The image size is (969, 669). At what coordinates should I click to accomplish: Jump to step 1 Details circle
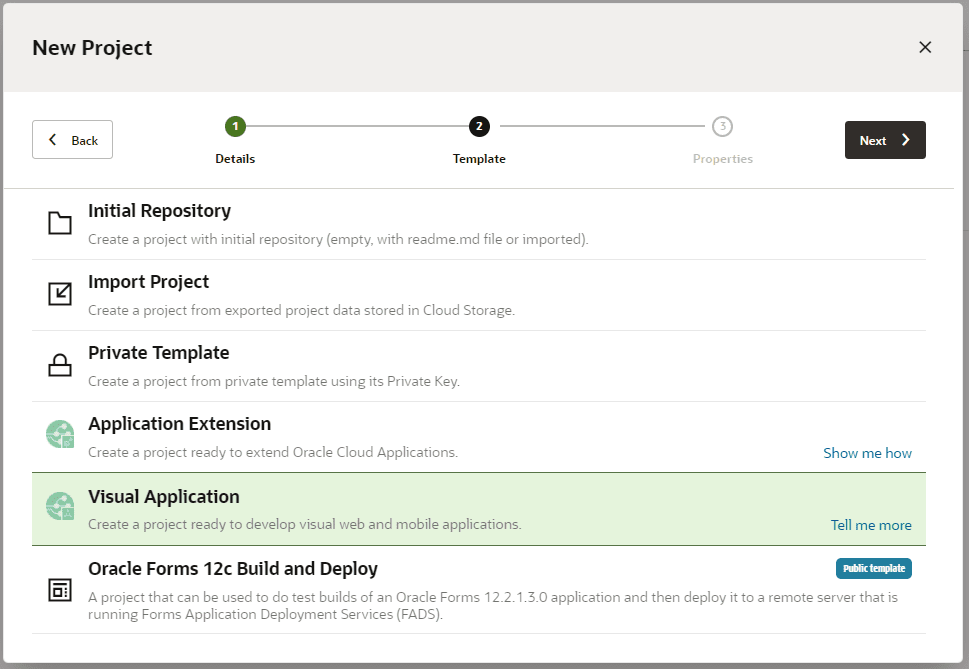[x=235, y=127]
